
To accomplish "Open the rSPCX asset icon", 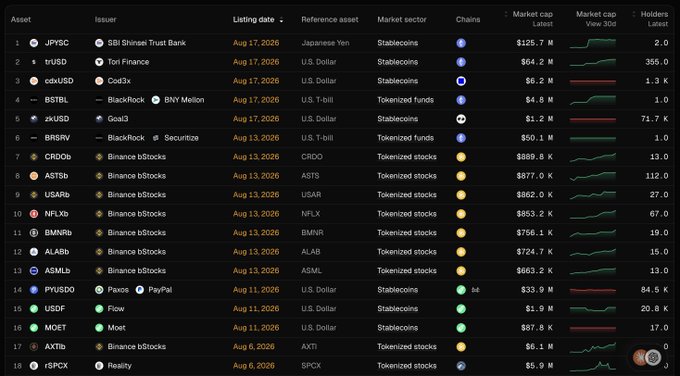I will click(34, 366).
